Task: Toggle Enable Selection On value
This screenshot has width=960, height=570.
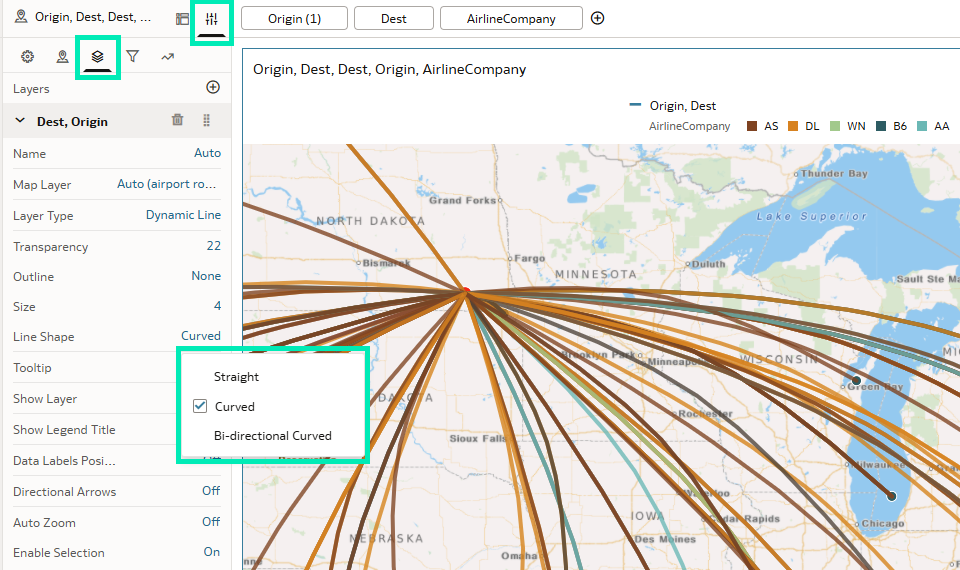Action: pyautogui.click(x=212, y=553)
